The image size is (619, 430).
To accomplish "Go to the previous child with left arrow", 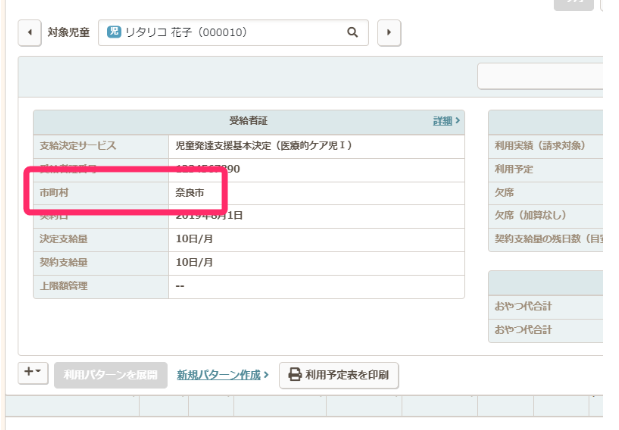I will pyautogui.click(x=28, y=32).
